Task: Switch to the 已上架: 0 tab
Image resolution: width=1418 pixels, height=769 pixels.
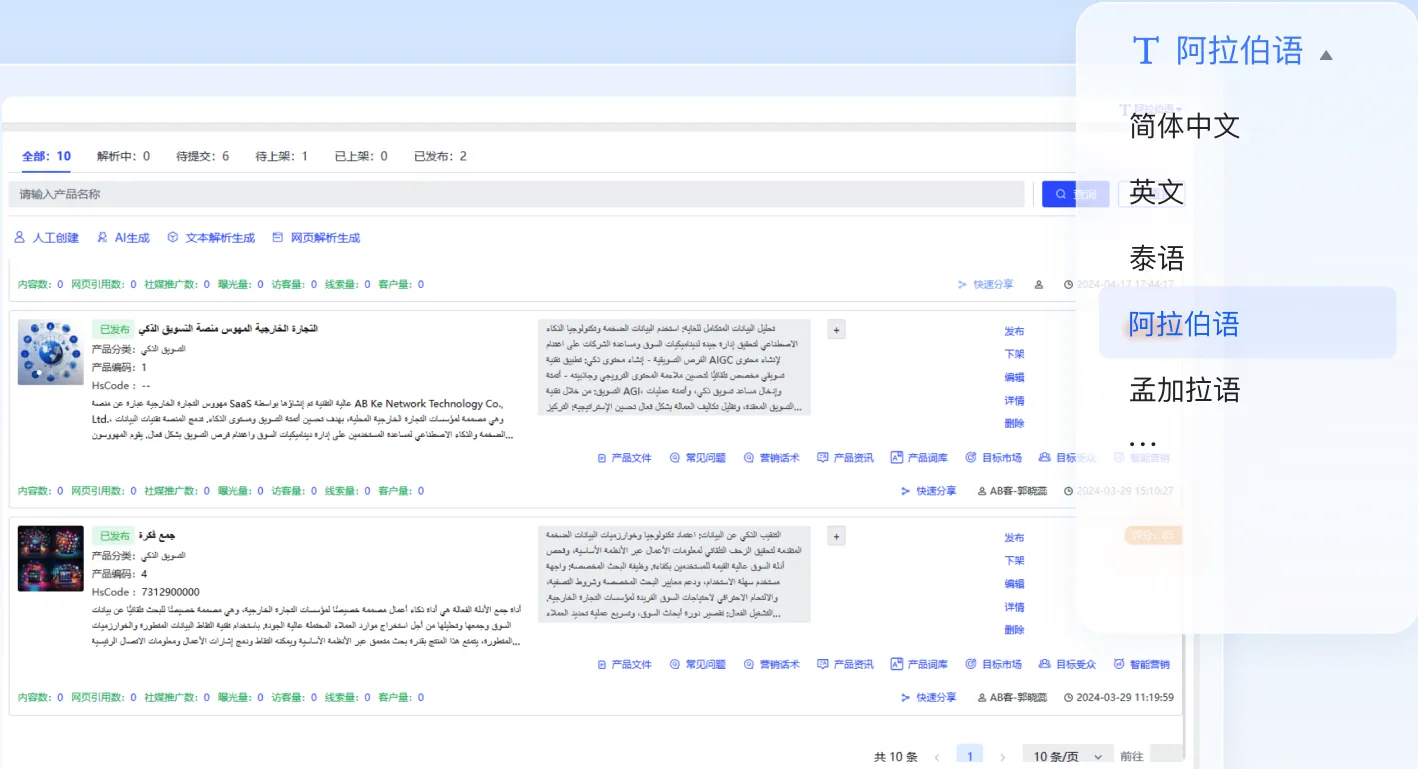Action: (x=360, y=156)
